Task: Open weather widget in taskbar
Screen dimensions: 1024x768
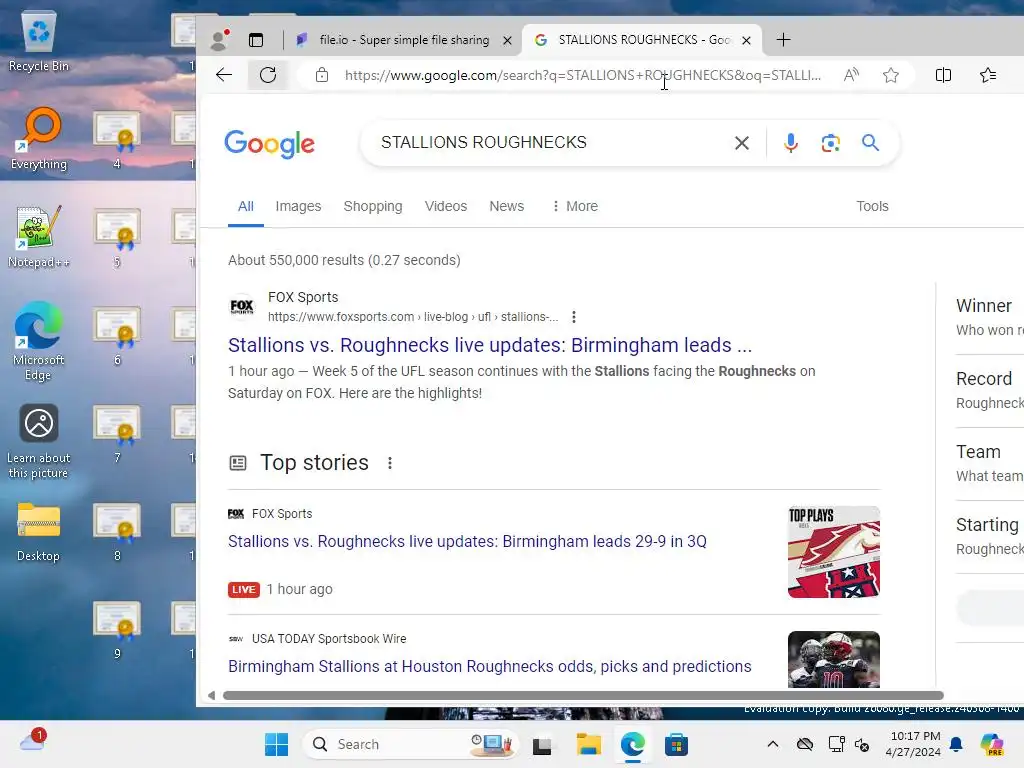Action: pyautogui.click(x=32, y=743)
